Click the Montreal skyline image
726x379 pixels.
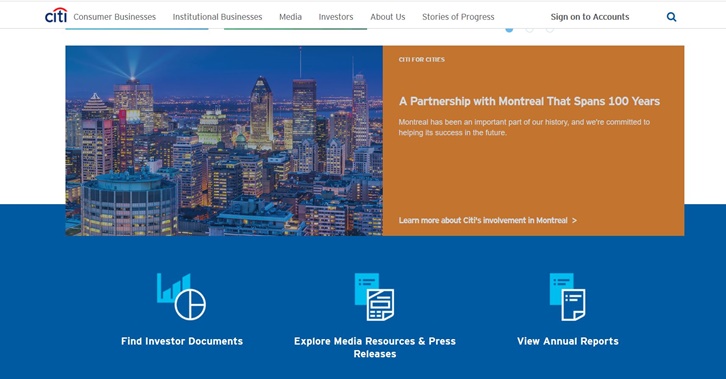coord(224,141)
